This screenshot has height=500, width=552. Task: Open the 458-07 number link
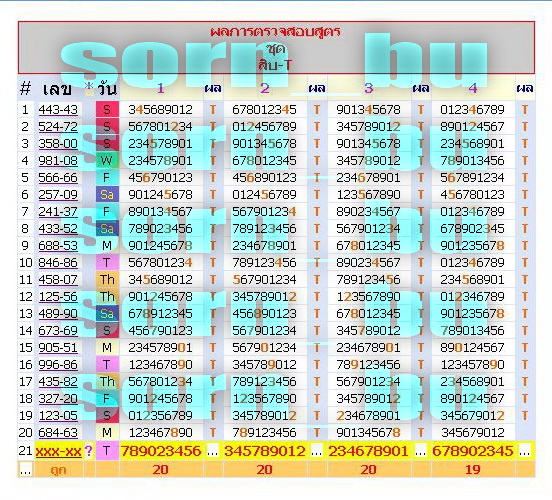pos(58,280)
